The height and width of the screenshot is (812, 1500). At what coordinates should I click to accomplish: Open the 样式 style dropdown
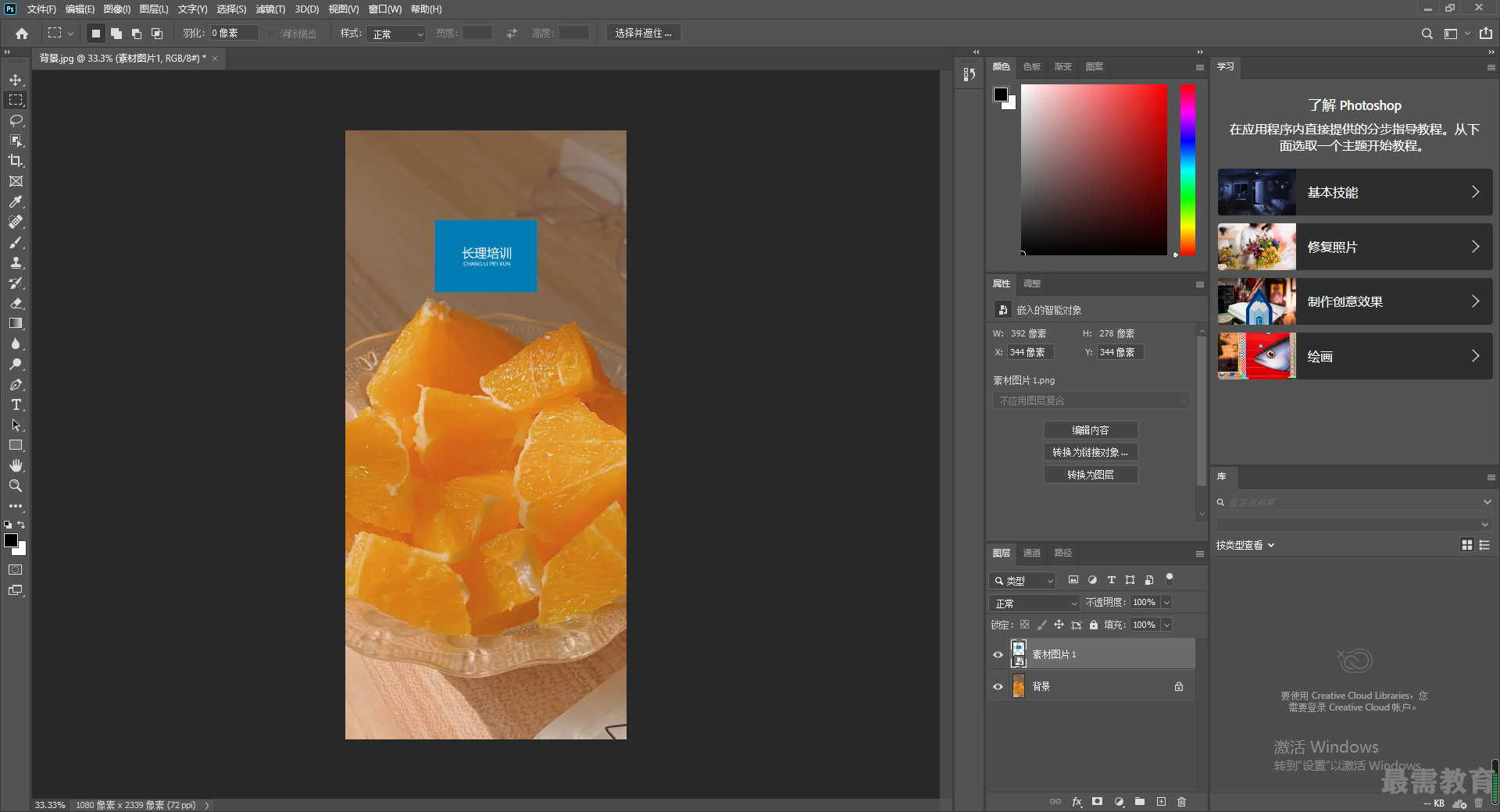[396, 34]
